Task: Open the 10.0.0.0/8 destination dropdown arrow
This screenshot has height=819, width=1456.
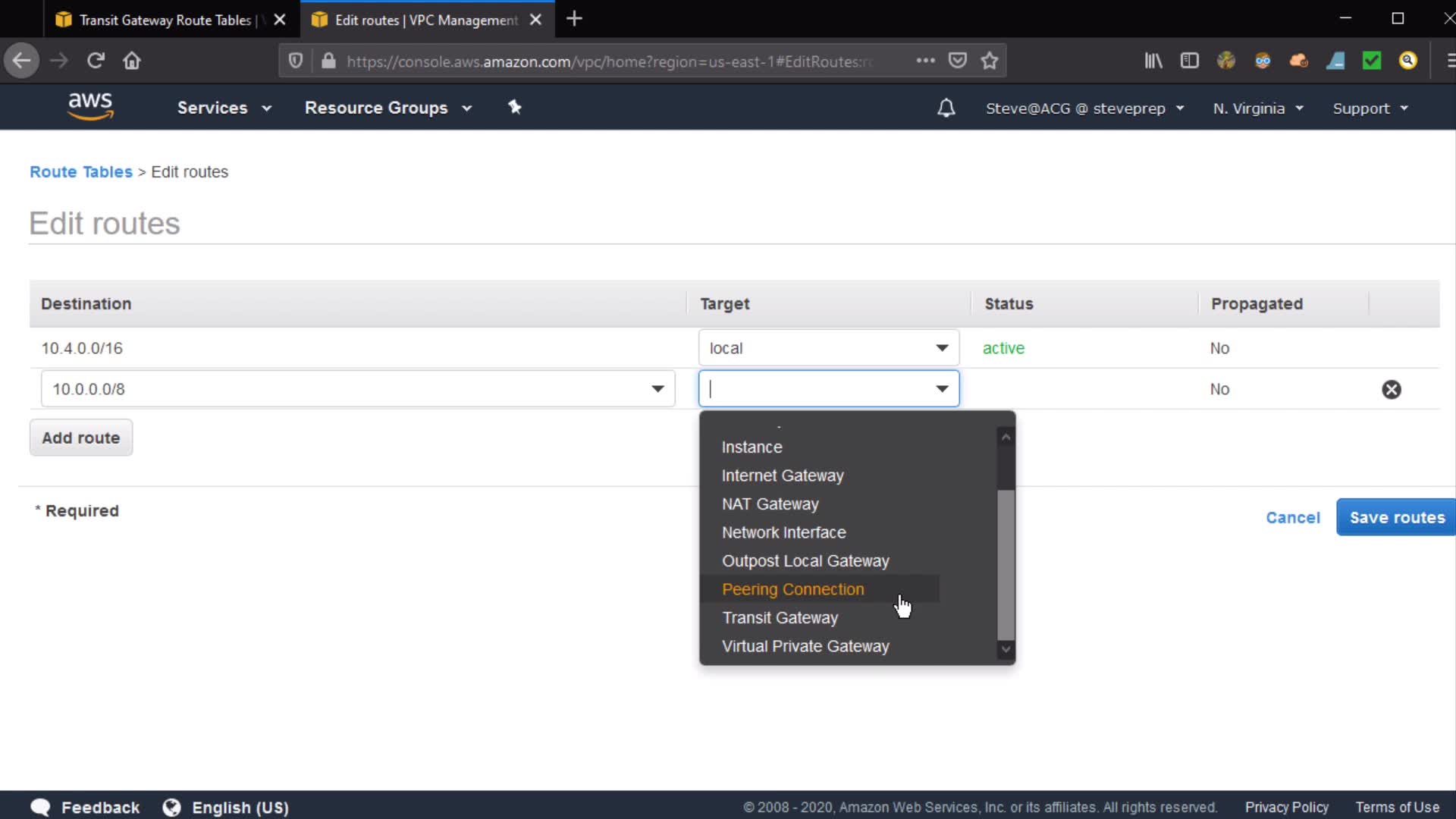Action: coord(657,389)
